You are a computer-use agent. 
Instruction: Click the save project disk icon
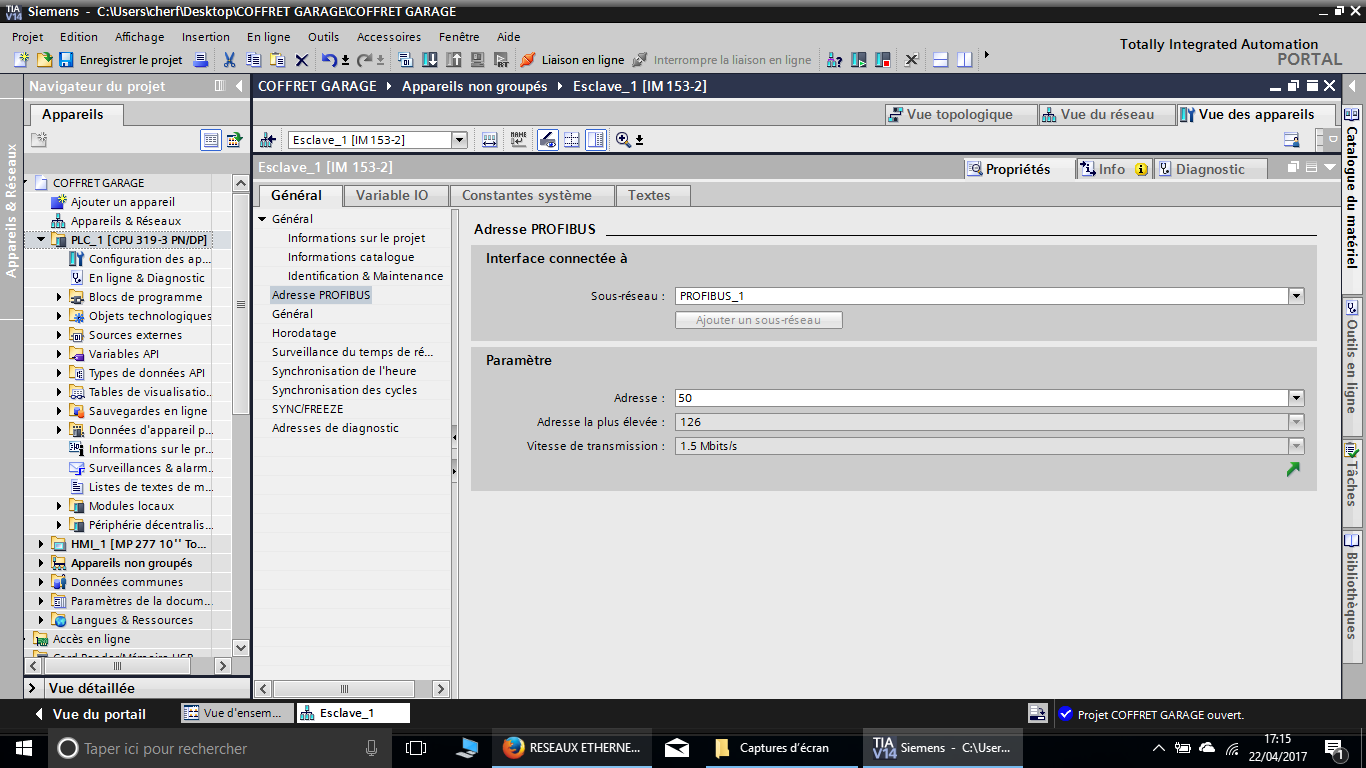click(66, 60)
